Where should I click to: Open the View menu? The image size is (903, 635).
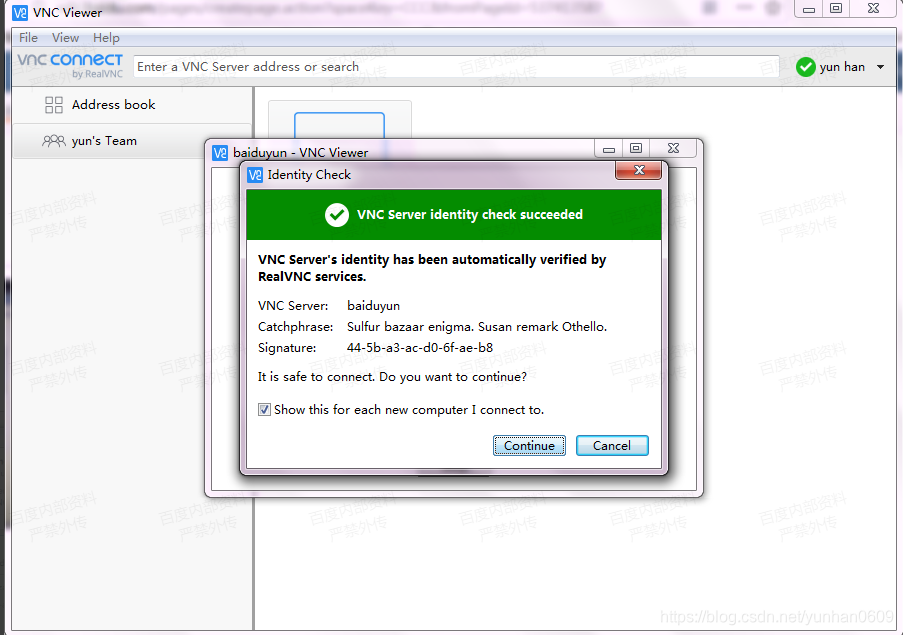coord(65,38)
